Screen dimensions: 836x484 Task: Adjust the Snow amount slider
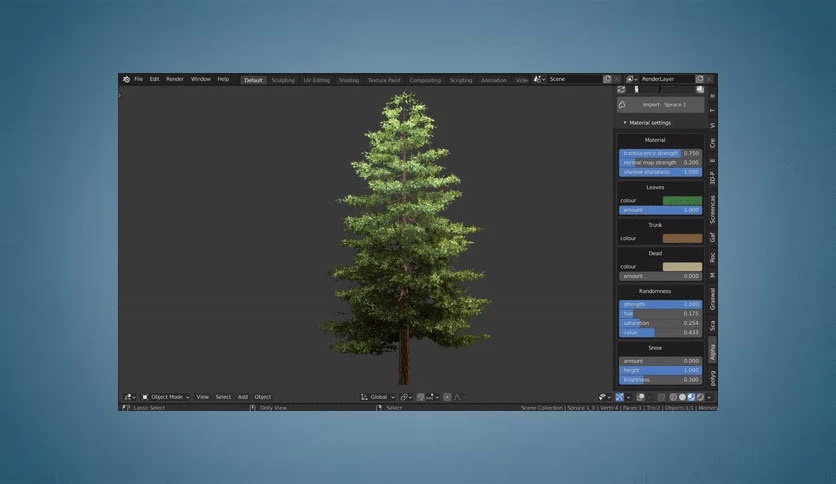point(660,361)
